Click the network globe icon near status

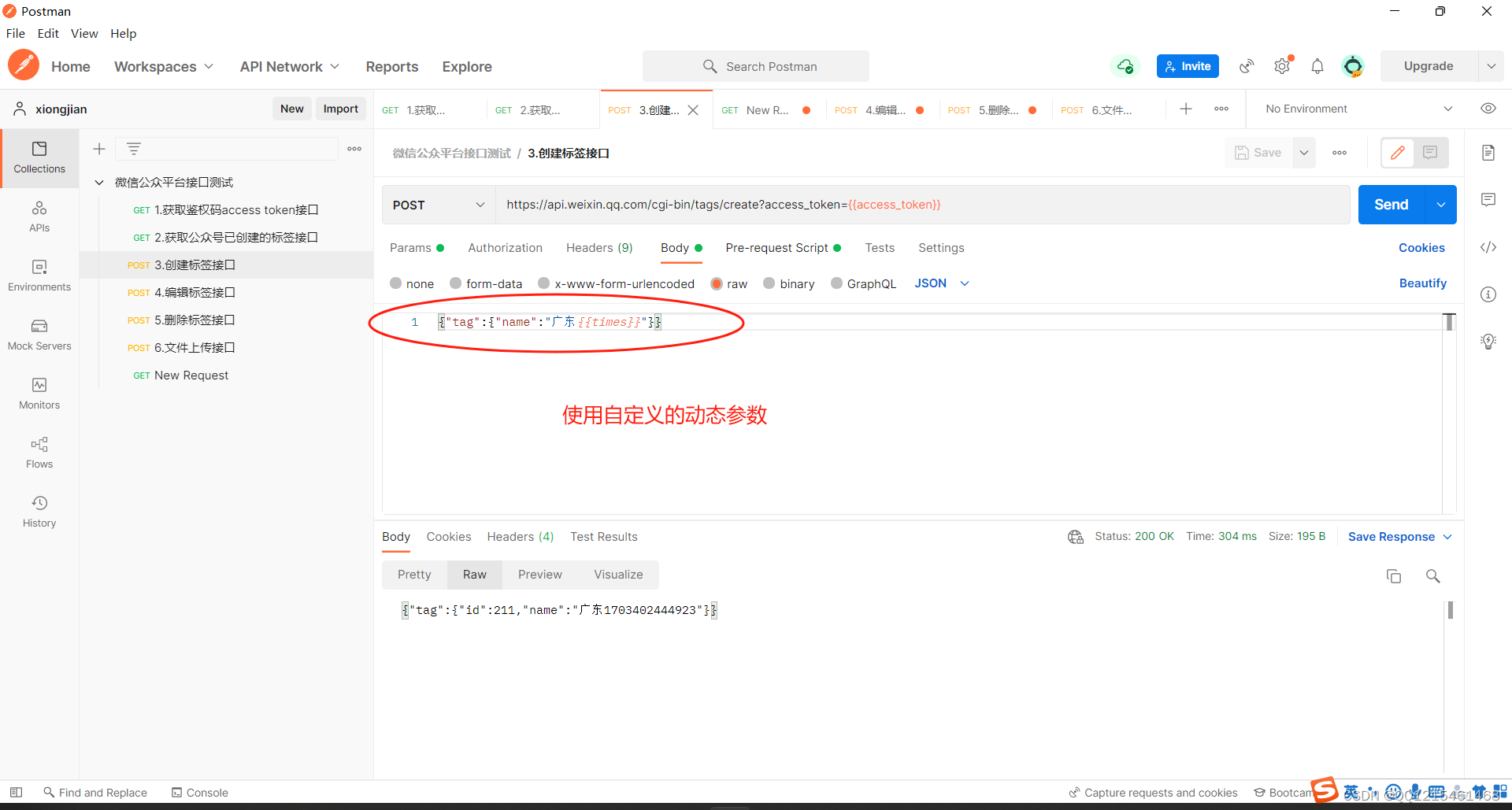click(x=1076, y=537)
